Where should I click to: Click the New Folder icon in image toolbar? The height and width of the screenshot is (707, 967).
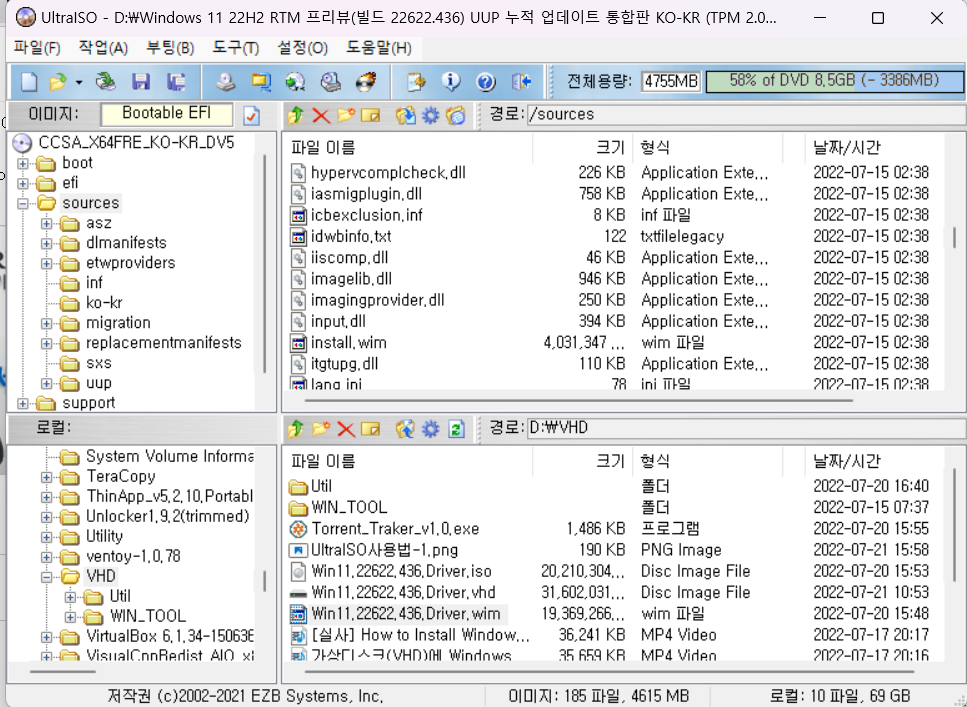346,115
